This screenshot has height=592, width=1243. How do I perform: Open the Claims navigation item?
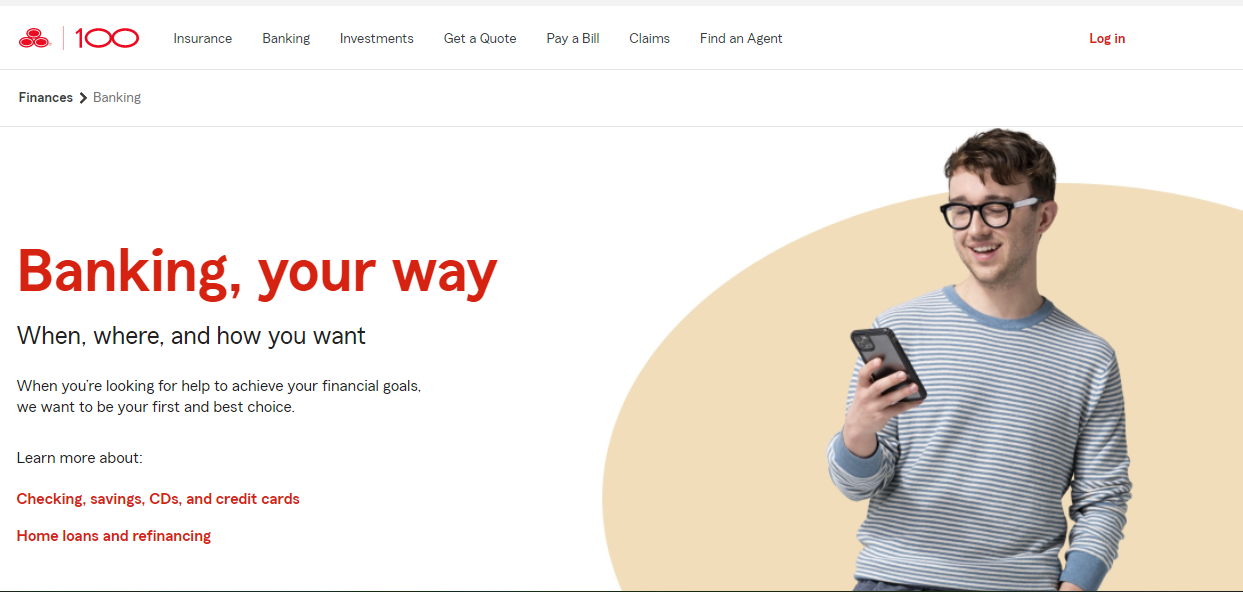click(x=649, y=38)
